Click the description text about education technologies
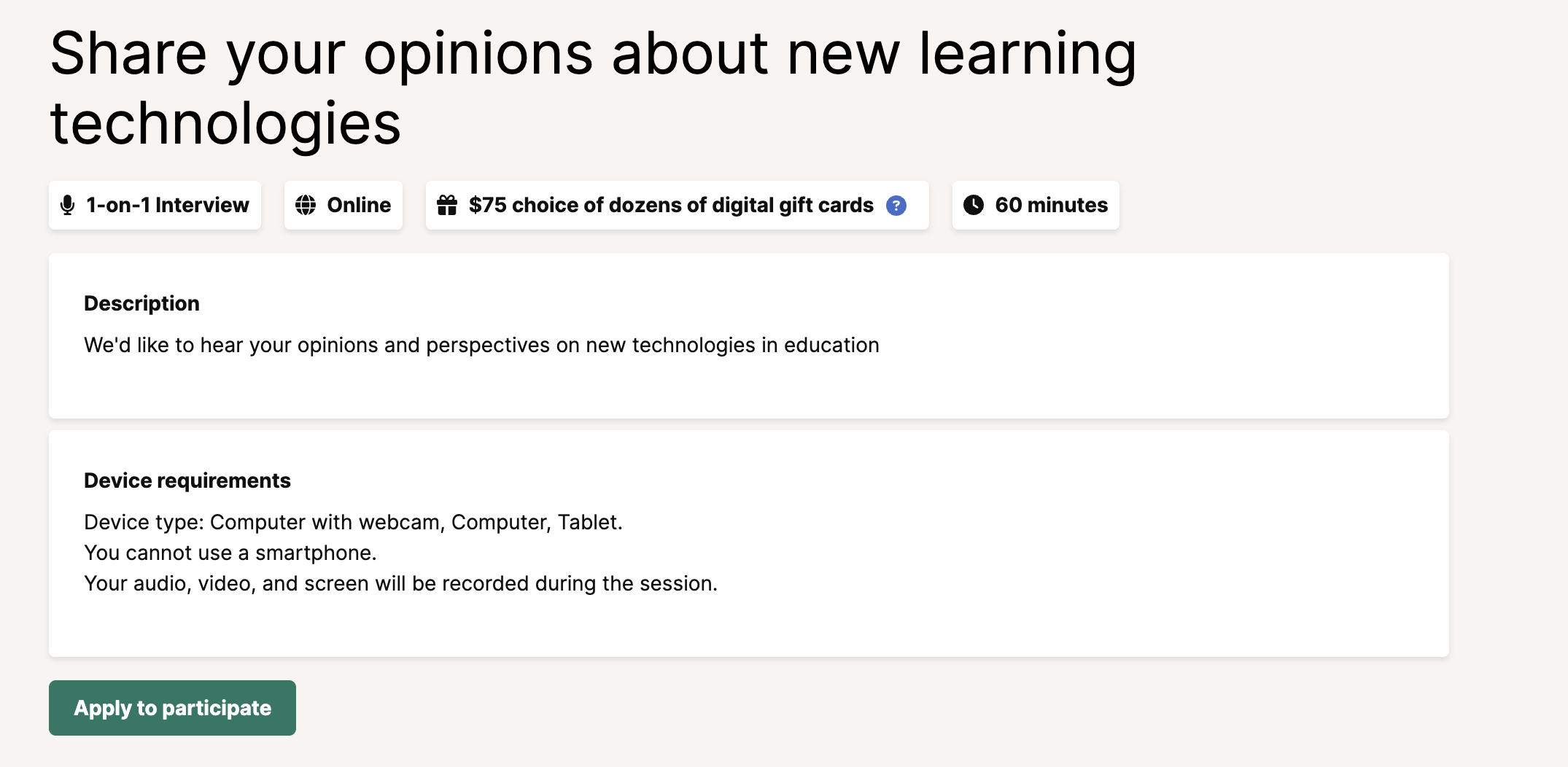 tap(481, 345)
